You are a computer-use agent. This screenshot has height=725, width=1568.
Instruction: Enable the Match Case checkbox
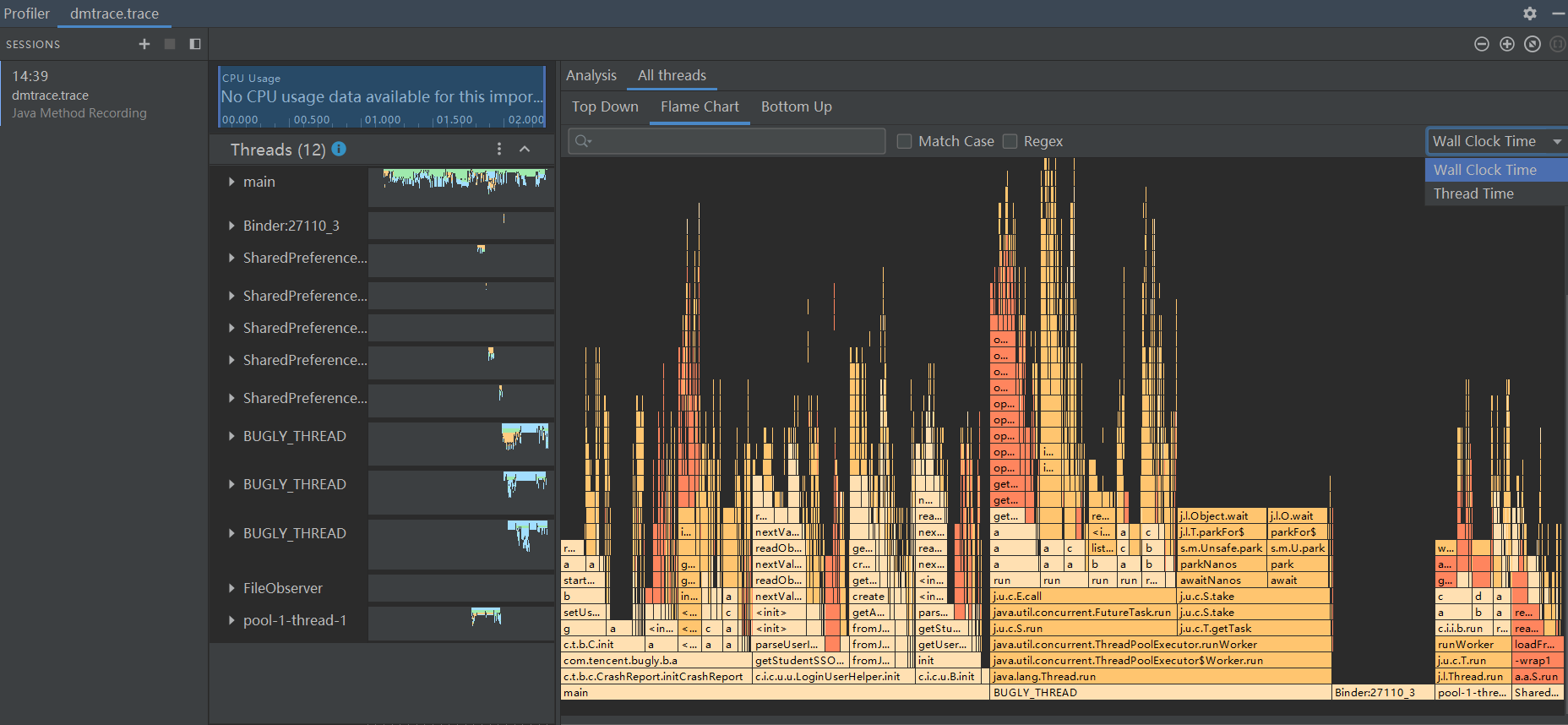pyautogui.click(x=904, y=141)
